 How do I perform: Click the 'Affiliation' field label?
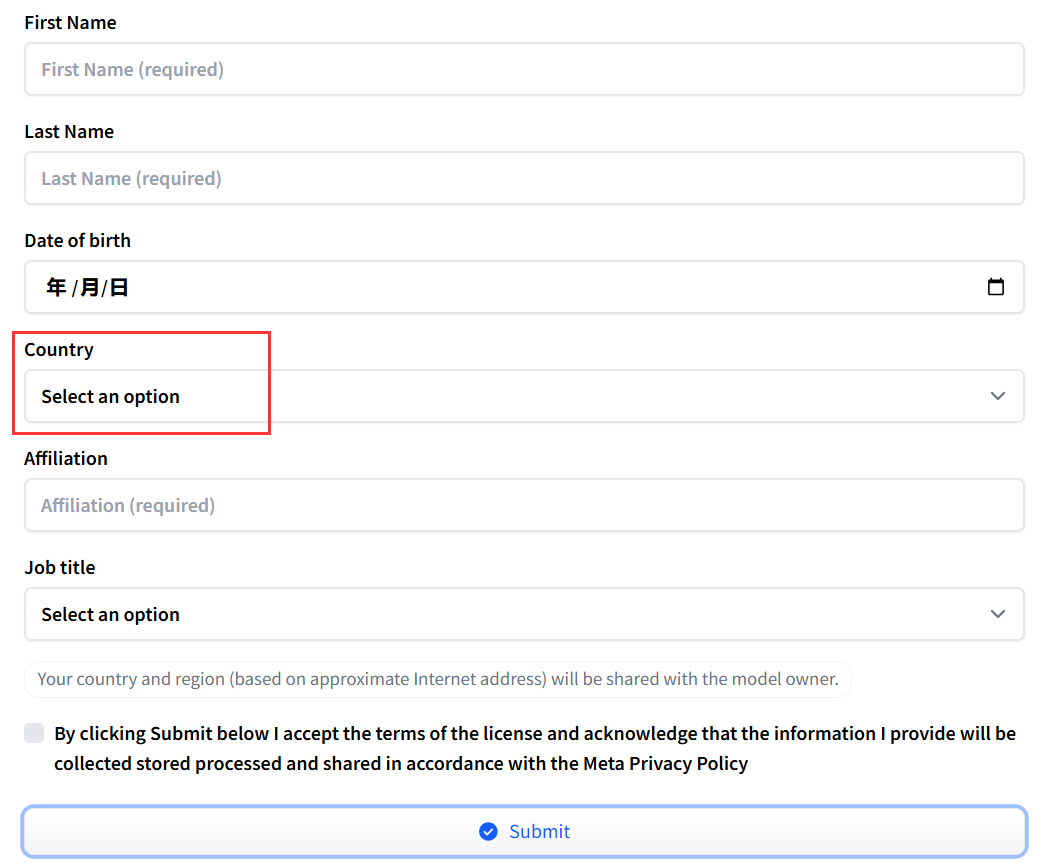point(66,459)
